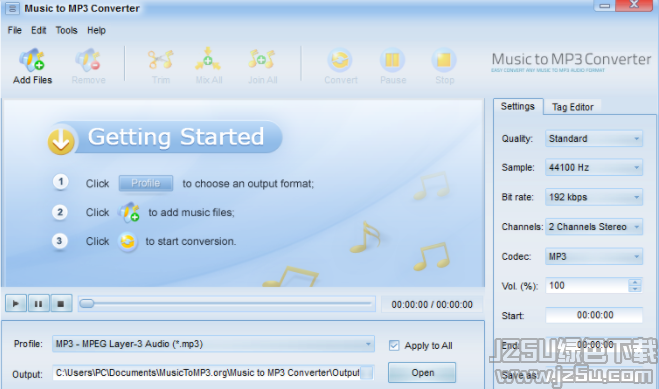Play the audio preview

click(x=16, y=303)
